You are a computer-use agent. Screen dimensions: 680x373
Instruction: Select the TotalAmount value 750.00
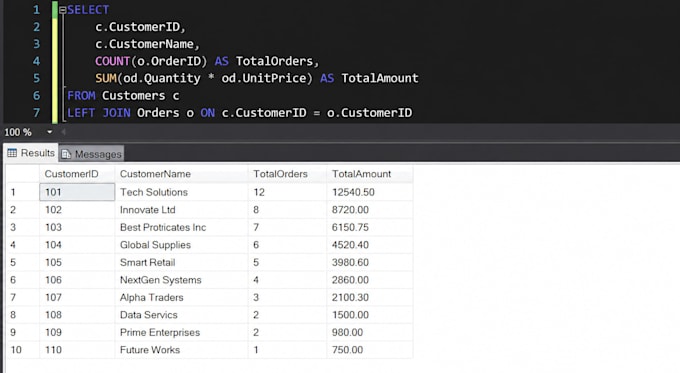pyautogui.click(x=369, y=350)
